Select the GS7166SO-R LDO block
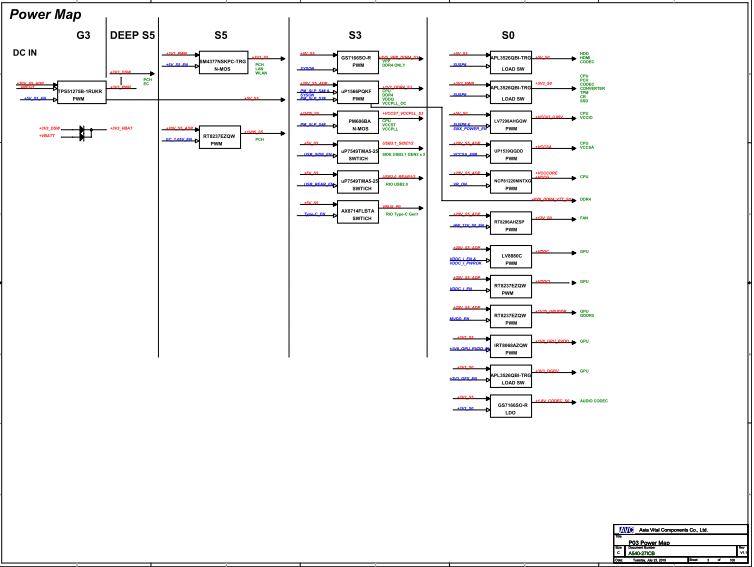 click(511, 408)
